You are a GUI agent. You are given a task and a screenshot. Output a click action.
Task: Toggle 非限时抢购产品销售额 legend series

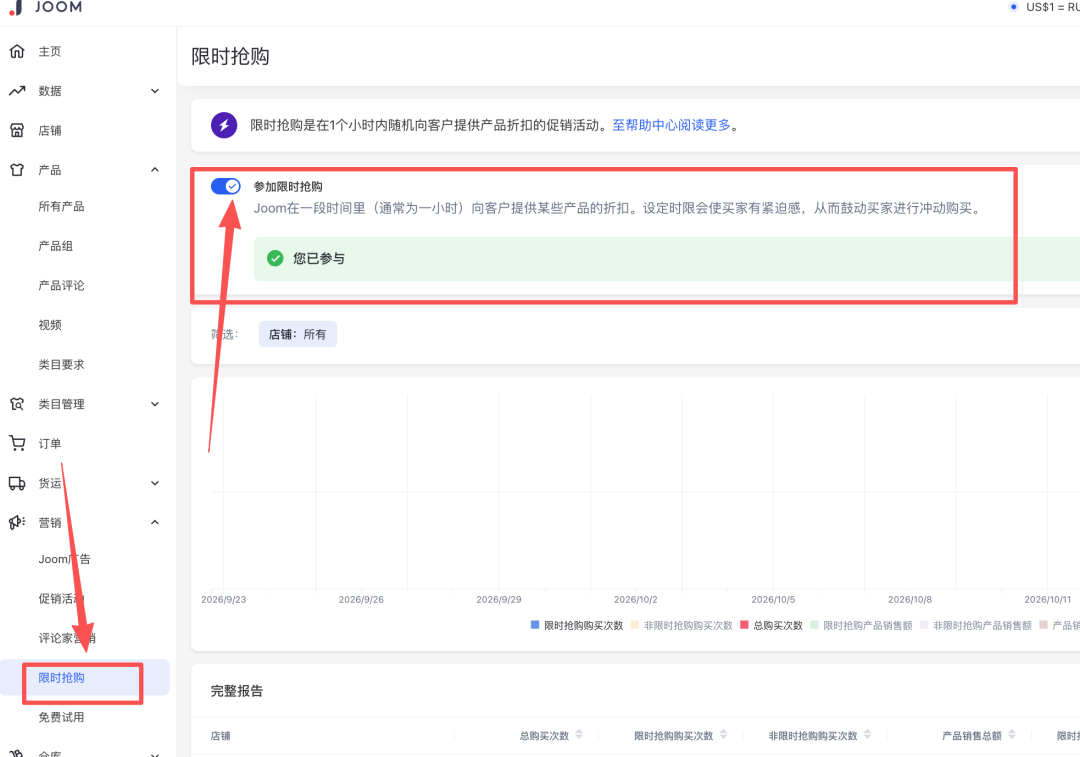point(975,625)
